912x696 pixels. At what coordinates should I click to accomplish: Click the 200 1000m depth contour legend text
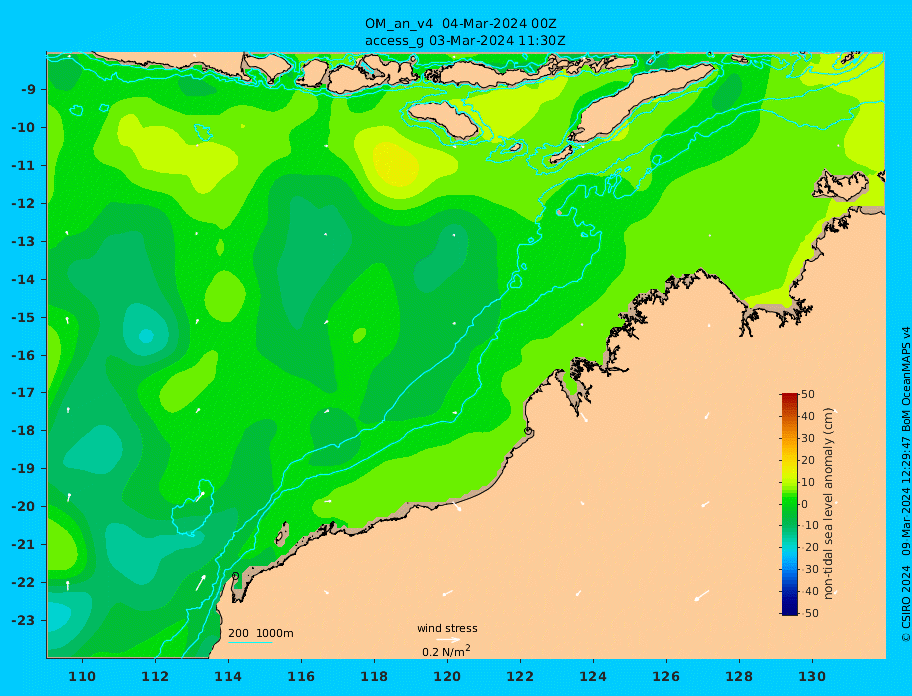click(x=261, y=633)
